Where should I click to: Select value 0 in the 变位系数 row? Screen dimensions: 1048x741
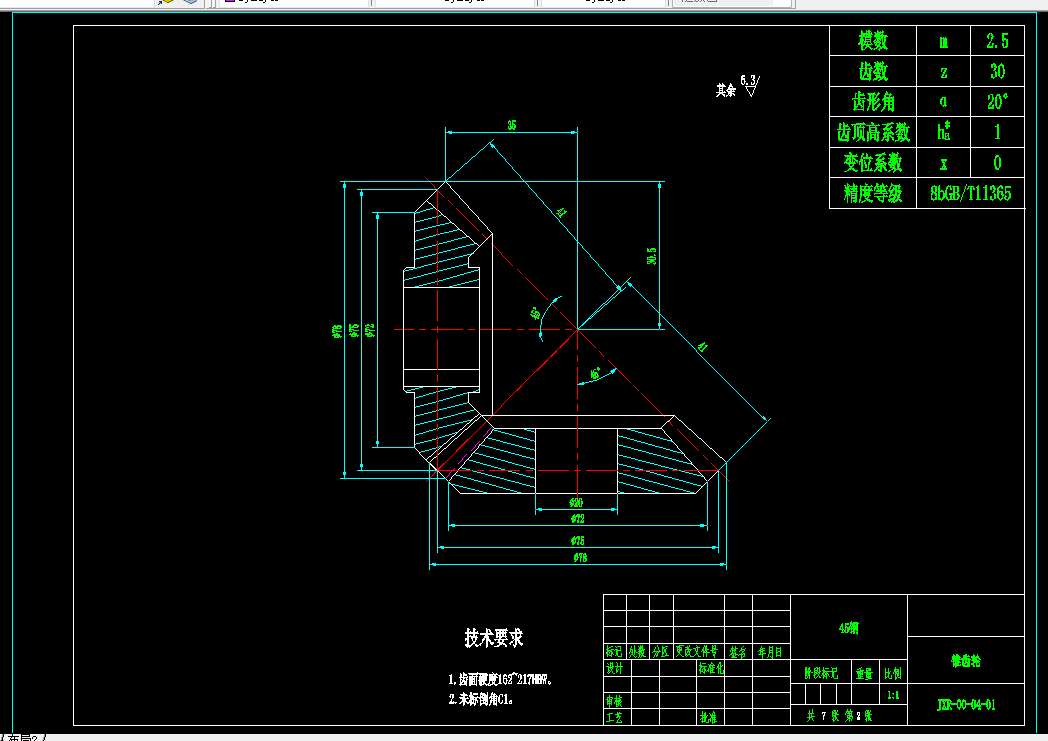coord(997,163)
